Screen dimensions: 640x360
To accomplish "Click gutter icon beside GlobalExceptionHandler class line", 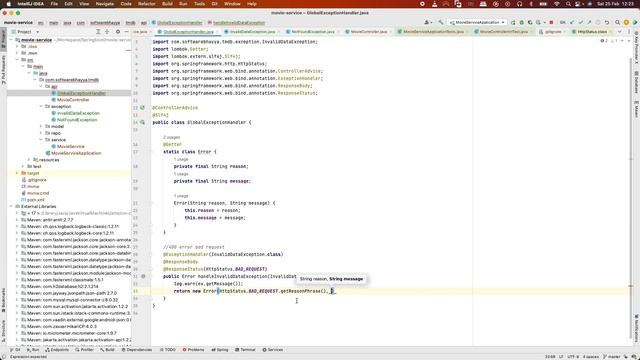I will pos(142,122).
